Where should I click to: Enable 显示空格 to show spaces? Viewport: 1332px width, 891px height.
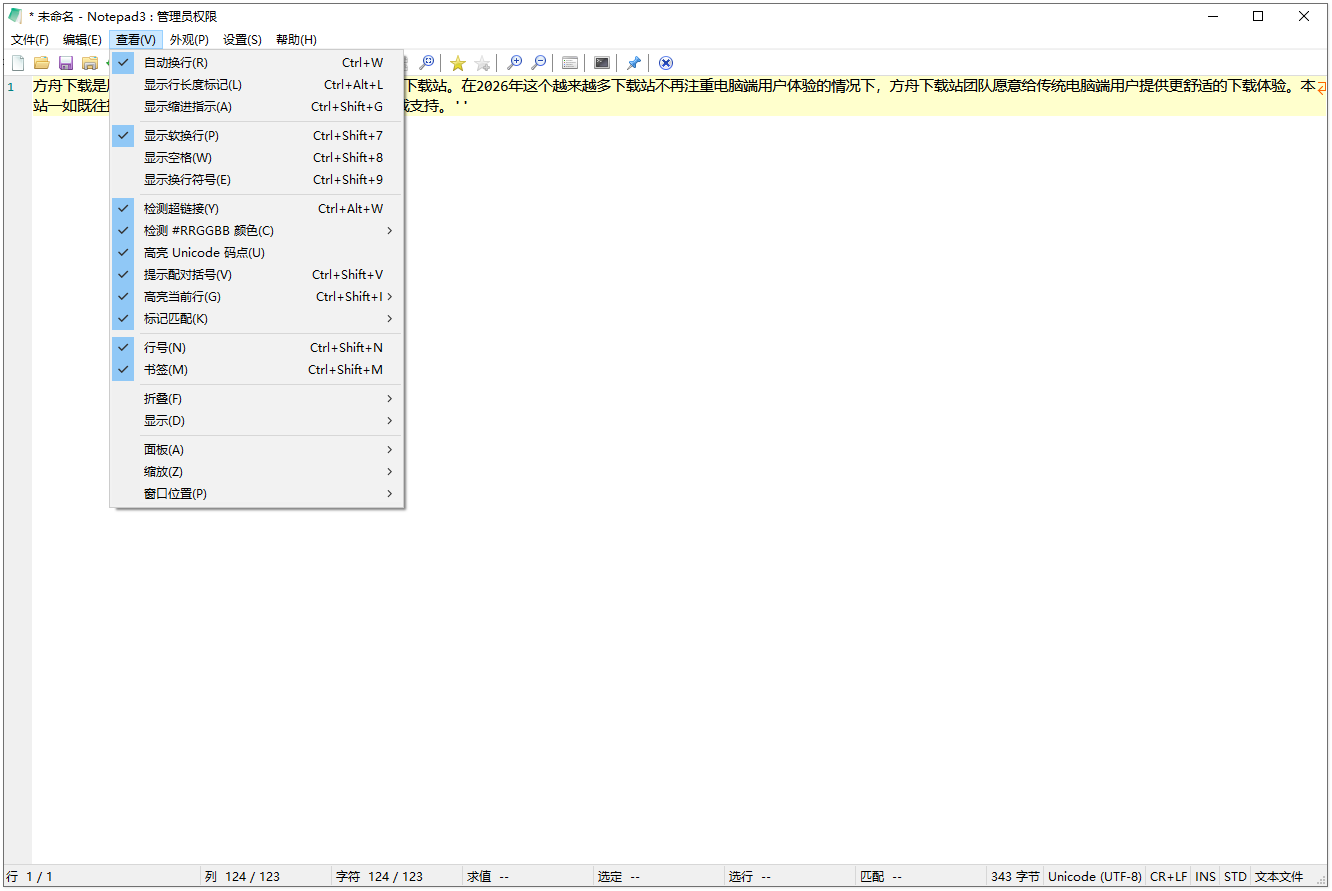(180, 157)
